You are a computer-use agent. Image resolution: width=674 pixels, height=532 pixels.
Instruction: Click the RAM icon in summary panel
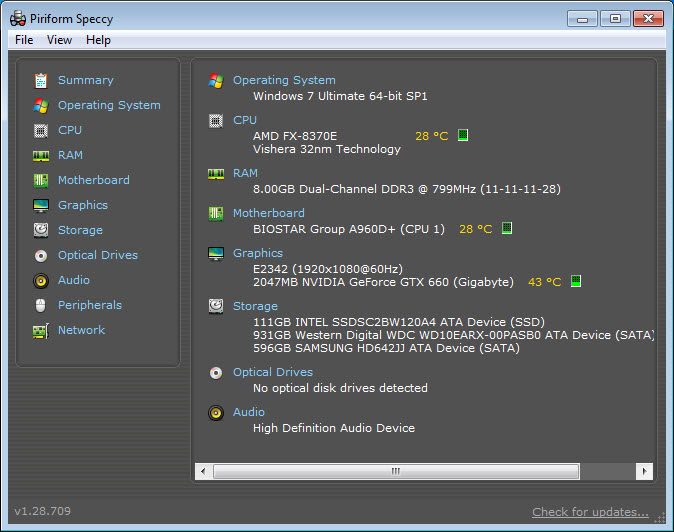tap(216, 174)
